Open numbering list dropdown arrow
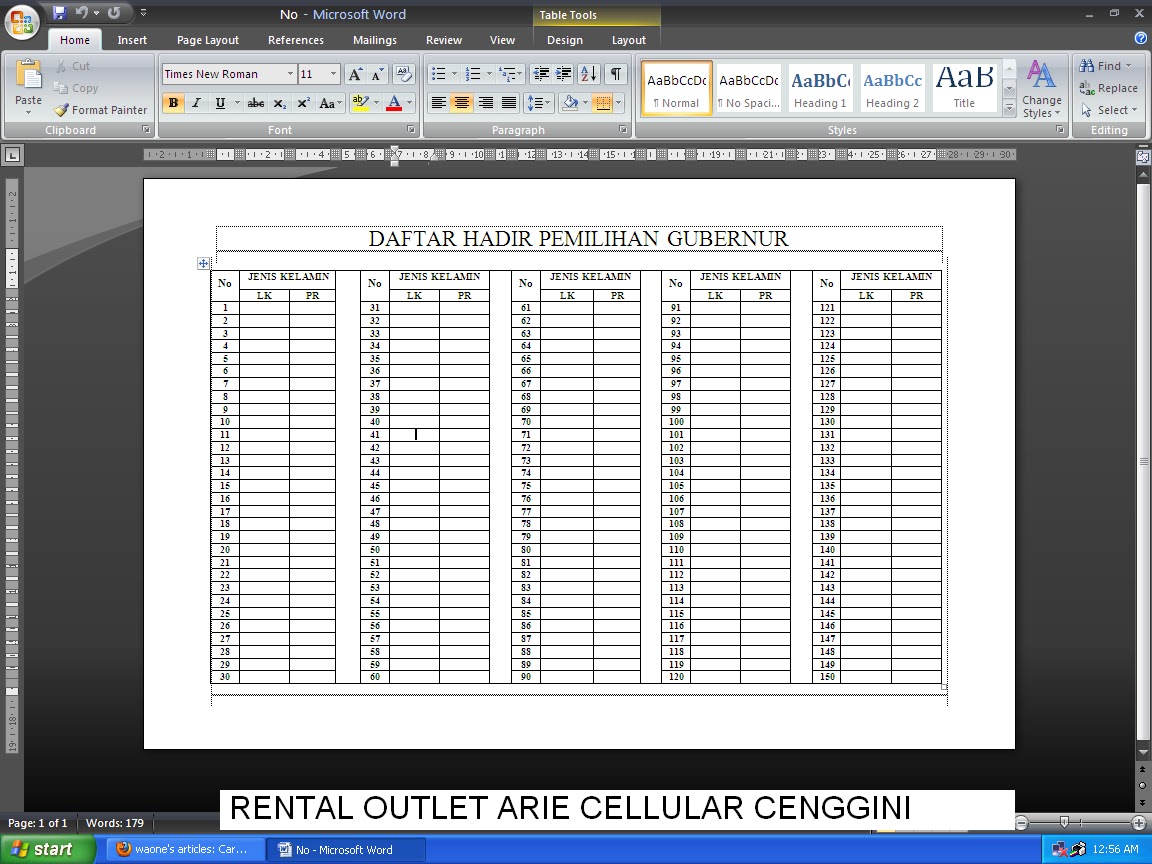 pyautogui.click(x=489, y=74)
